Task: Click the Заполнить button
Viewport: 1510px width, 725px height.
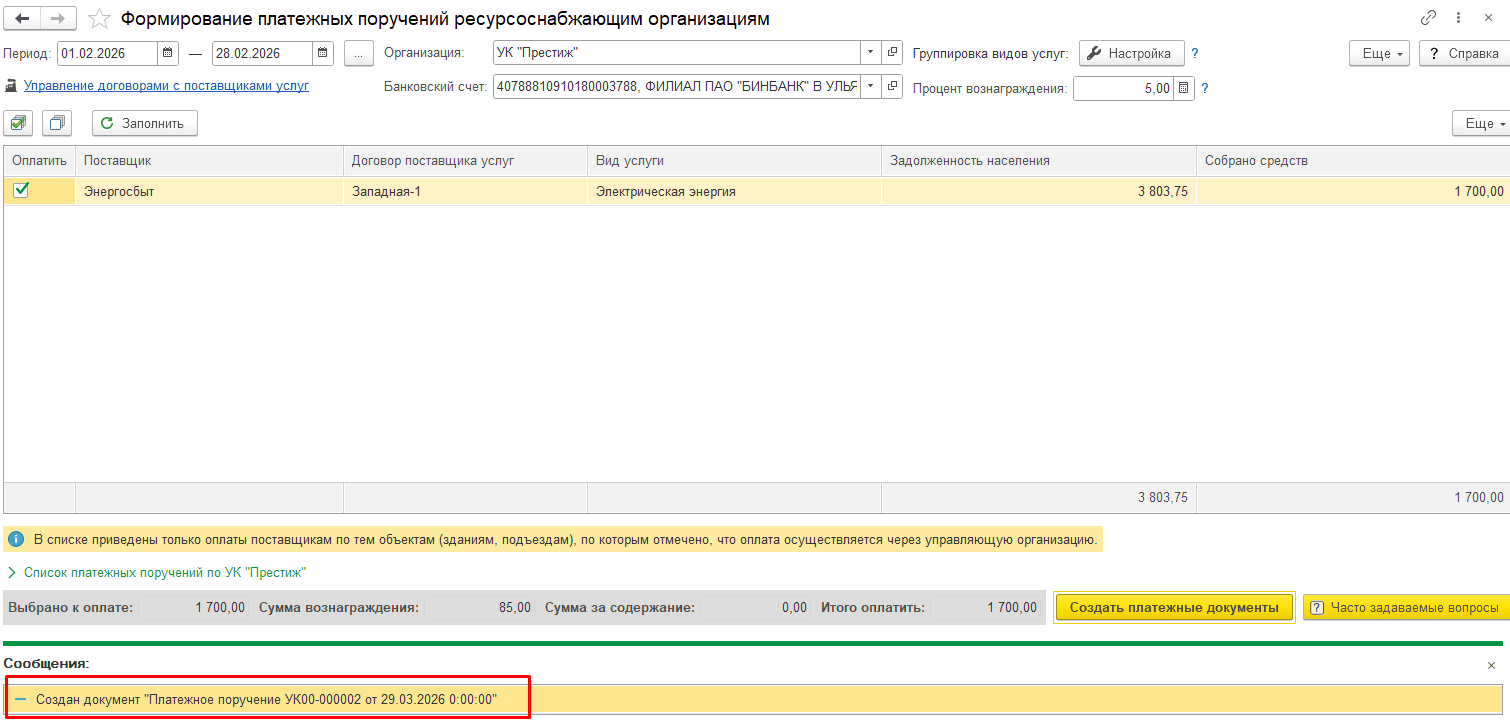Action: [144, 123]
